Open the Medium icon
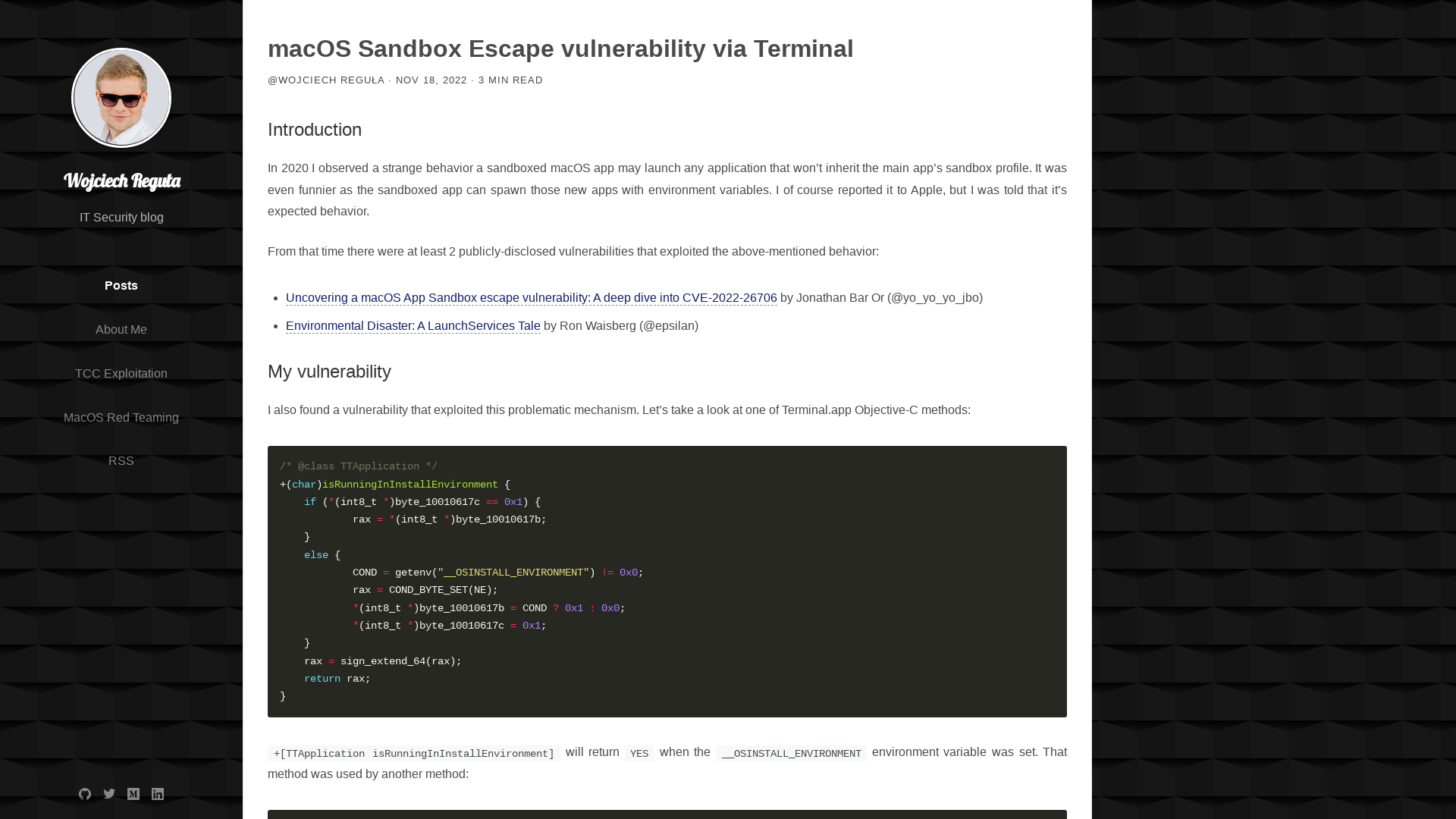This screenshot has height=819, width=1456. pyautogui.click(x=133, y=794)
